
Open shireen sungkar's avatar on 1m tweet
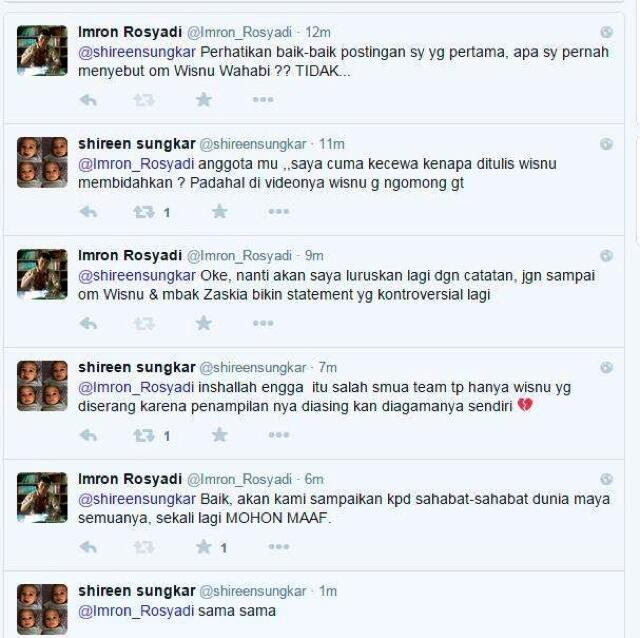[x=42, y=609]
